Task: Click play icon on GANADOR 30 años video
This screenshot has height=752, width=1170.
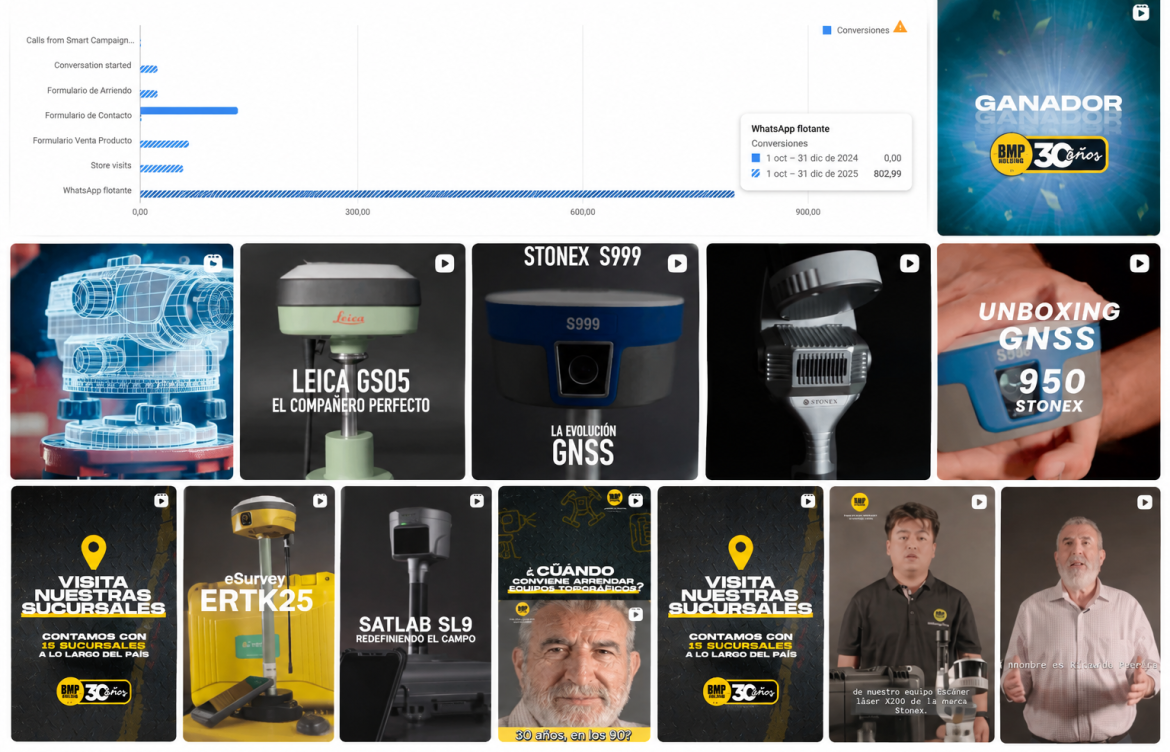Action: [x=1141, y=12]
